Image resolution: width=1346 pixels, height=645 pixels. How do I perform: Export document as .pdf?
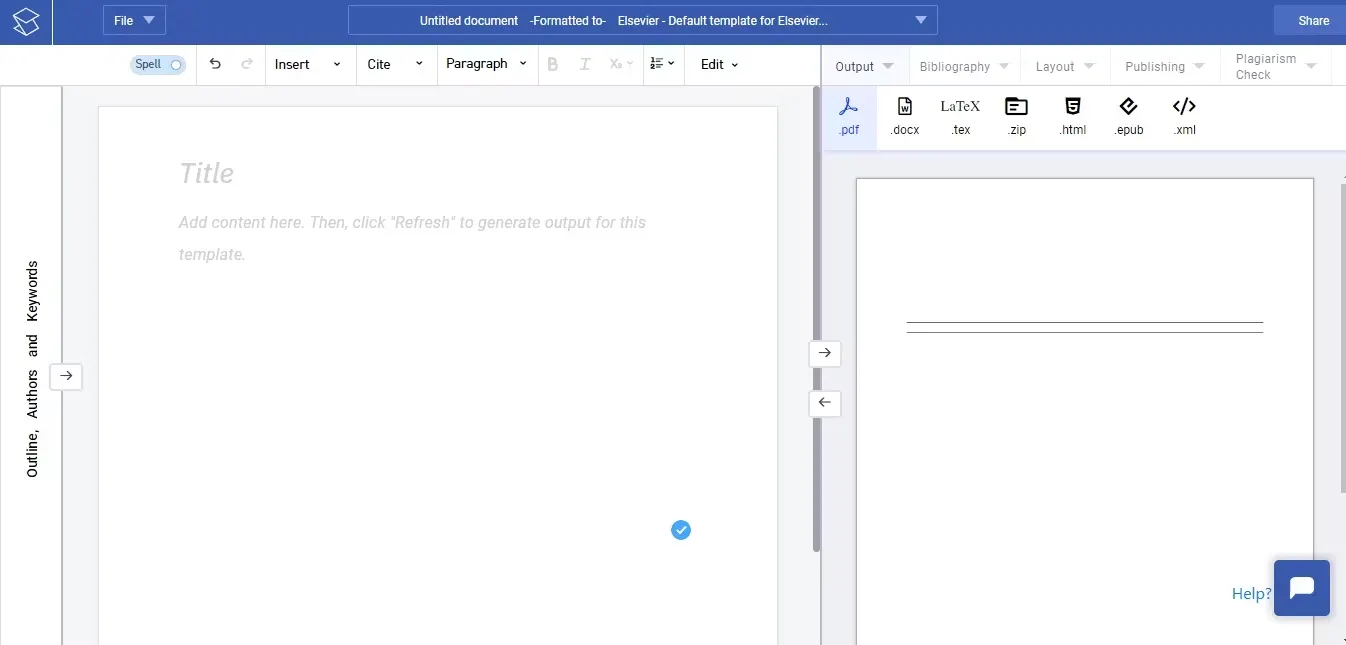[849, 117]
